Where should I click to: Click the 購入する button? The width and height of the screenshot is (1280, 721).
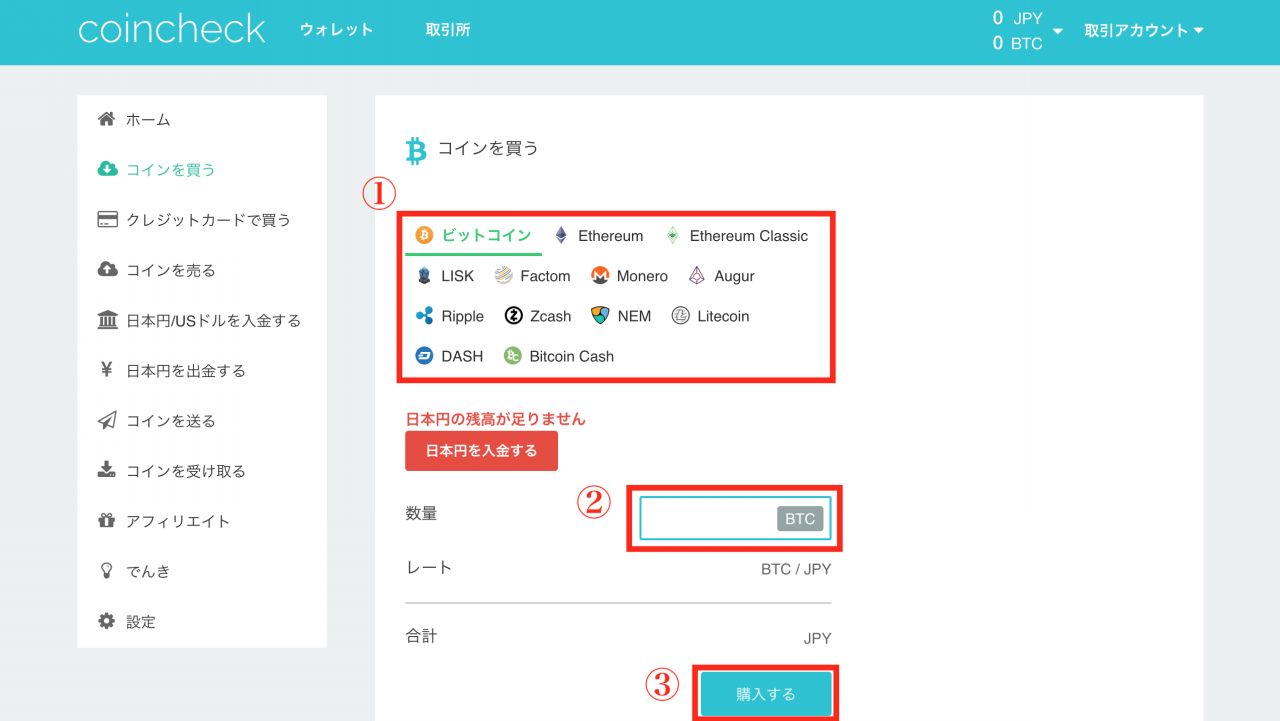tap(766, 694)
